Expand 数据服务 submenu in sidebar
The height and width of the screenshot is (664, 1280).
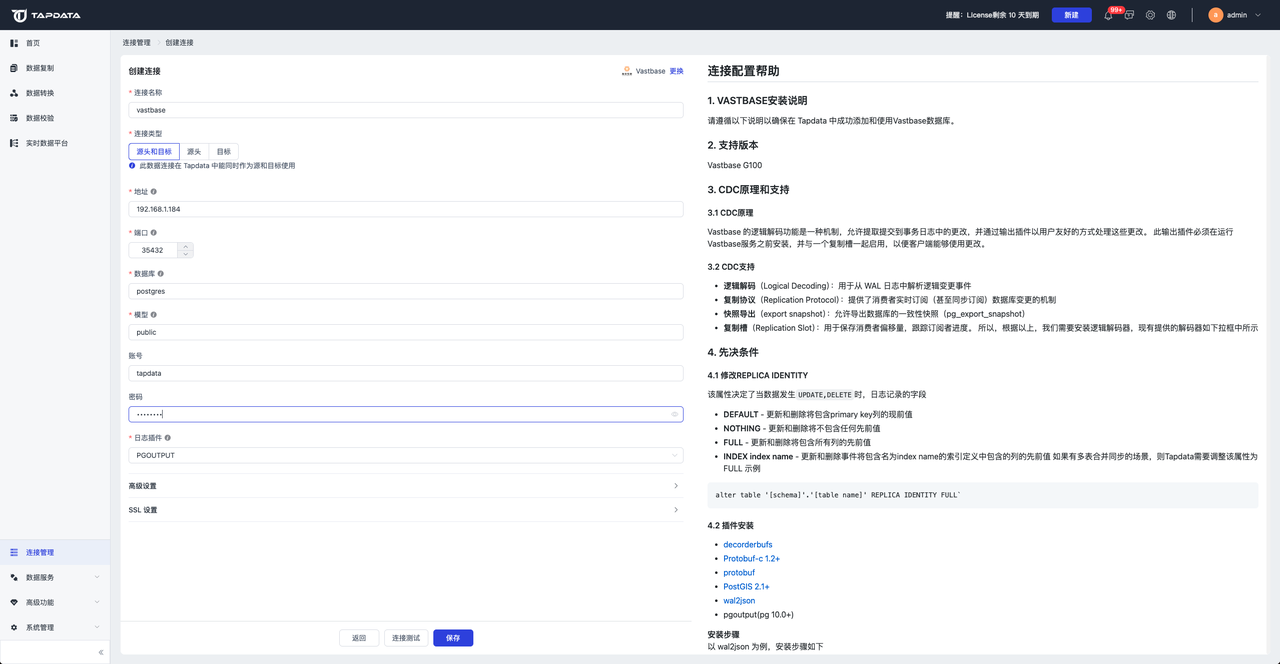(x=97, y=577)
